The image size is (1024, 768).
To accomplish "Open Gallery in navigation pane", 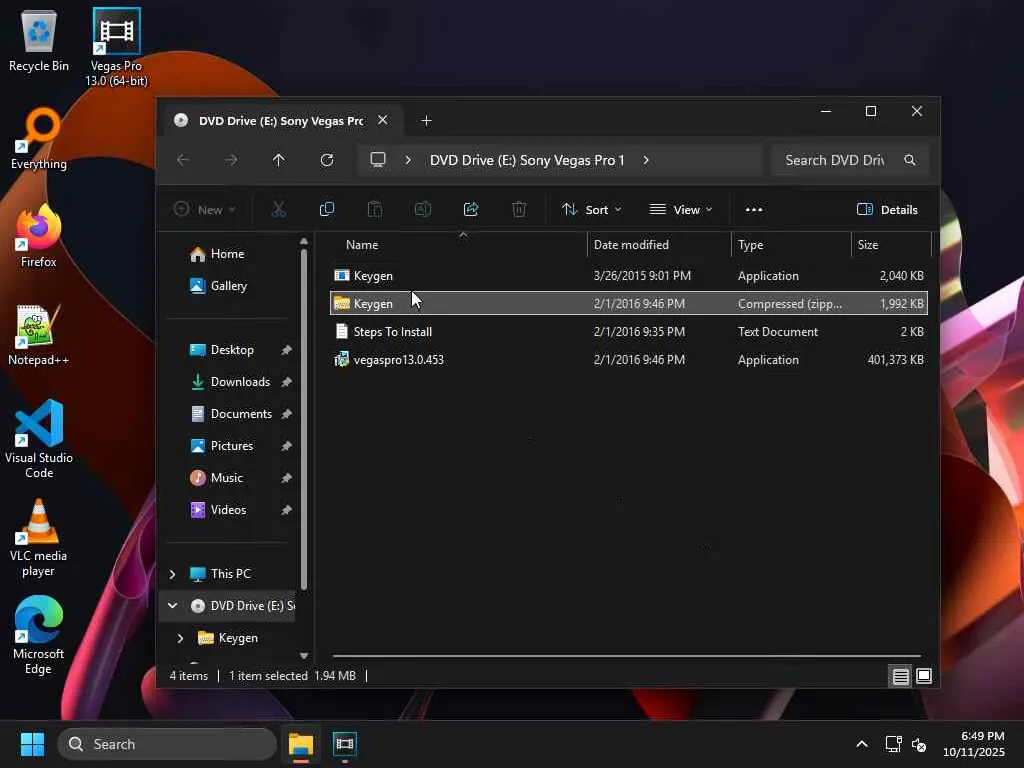I will click(x=228, y=285).
